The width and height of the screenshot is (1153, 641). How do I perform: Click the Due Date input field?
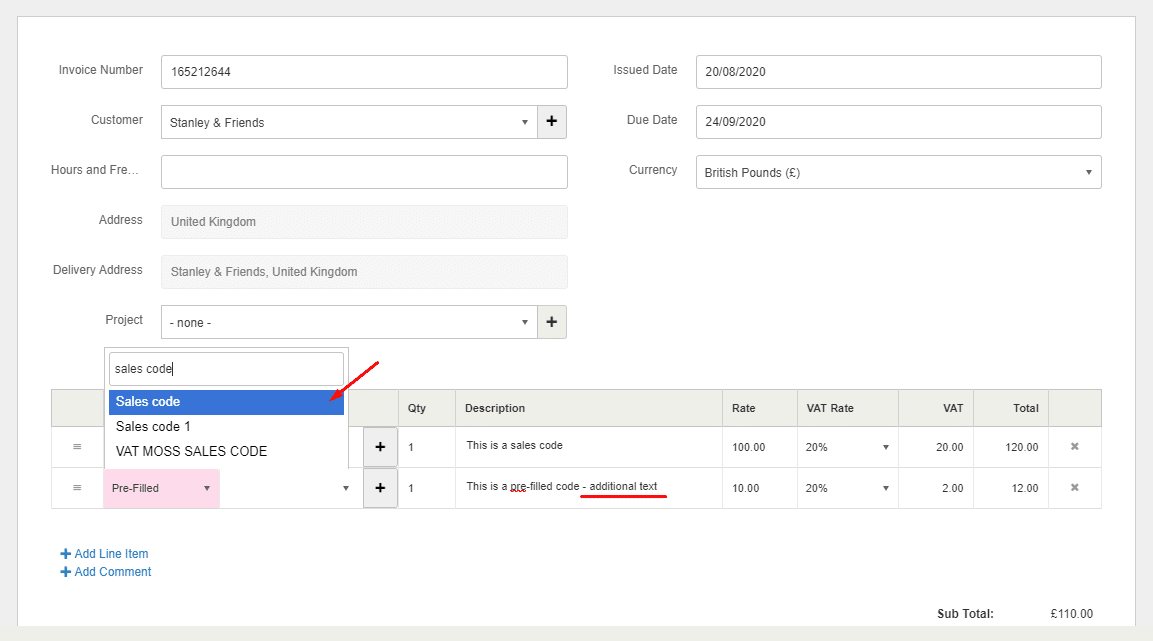(898, 122)
